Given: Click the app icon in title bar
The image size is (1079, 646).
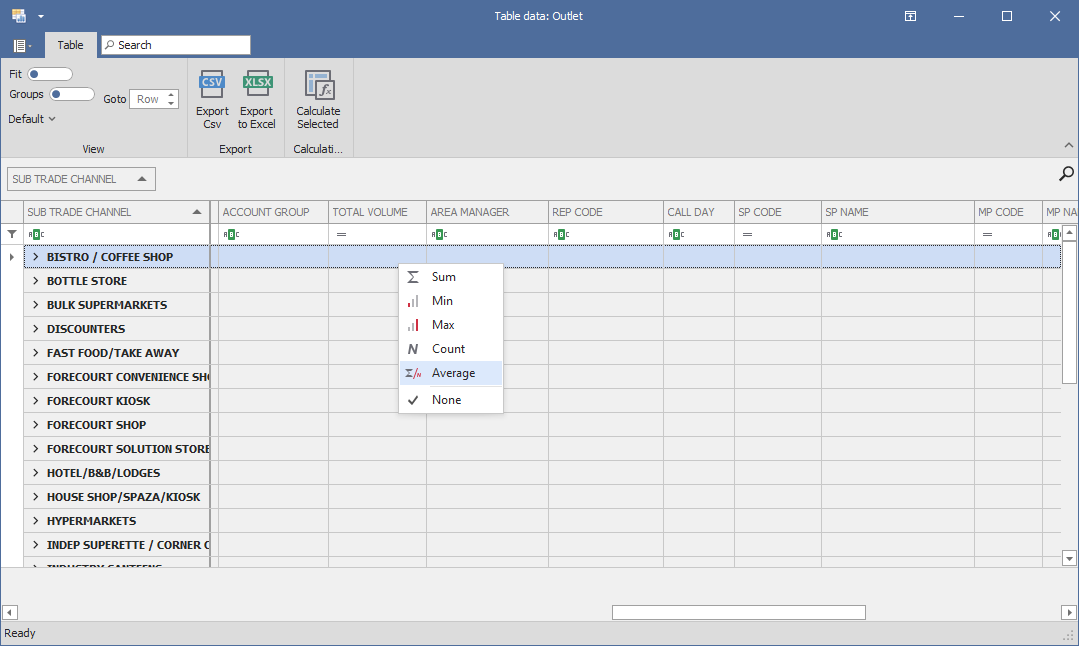Looking at the screenshot, I should tap(18, 16).
